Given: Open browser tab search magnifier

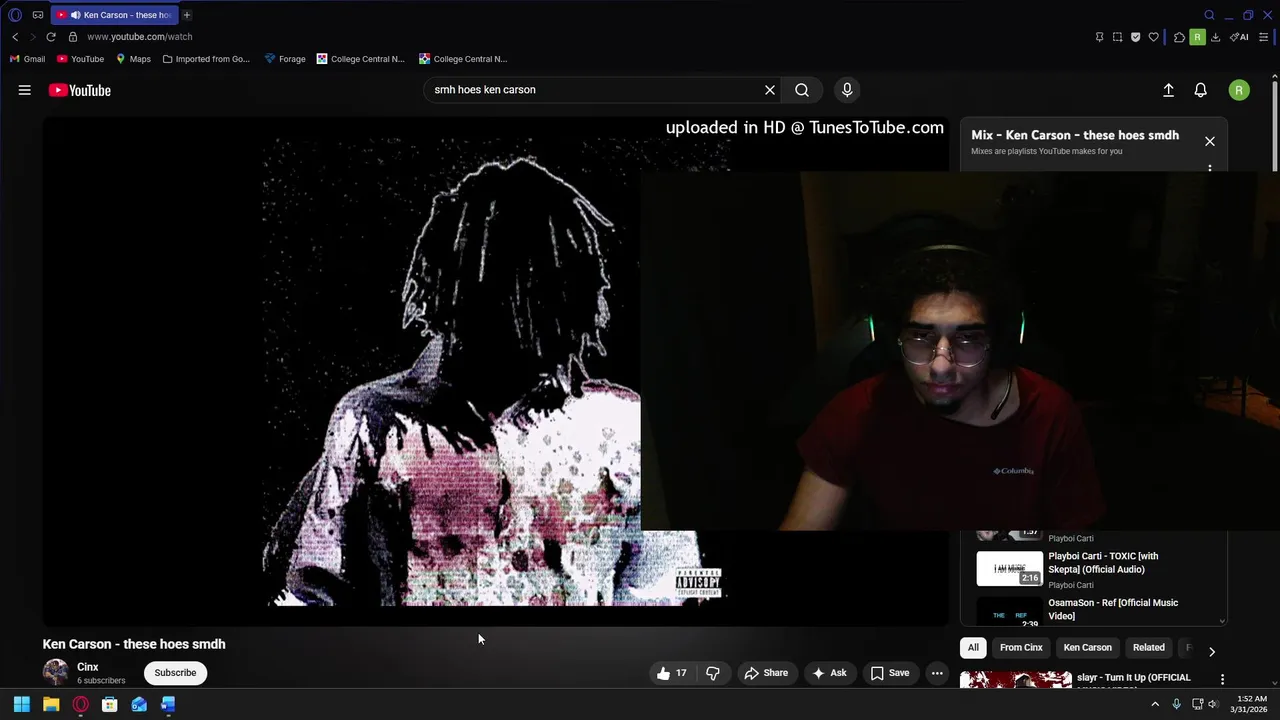Looking at the screenshot, I should [x=1209, y=15].
